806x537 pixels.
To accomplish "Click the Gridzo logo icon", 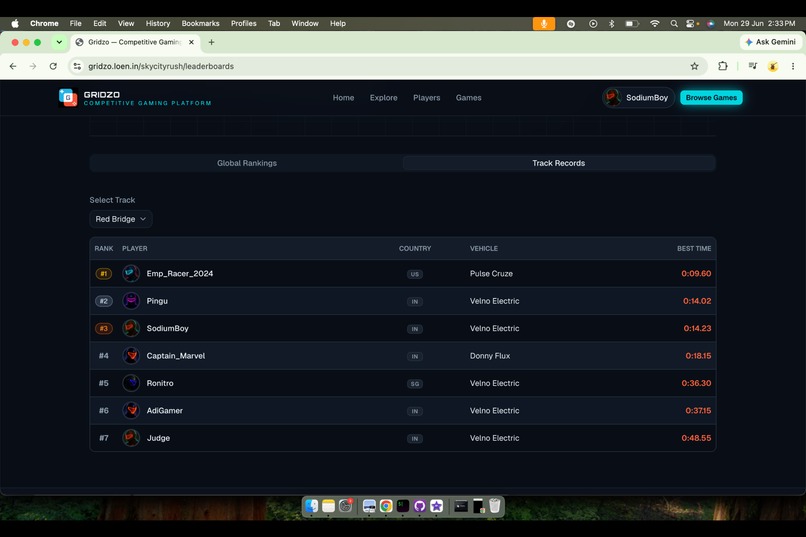I will 68,97.
